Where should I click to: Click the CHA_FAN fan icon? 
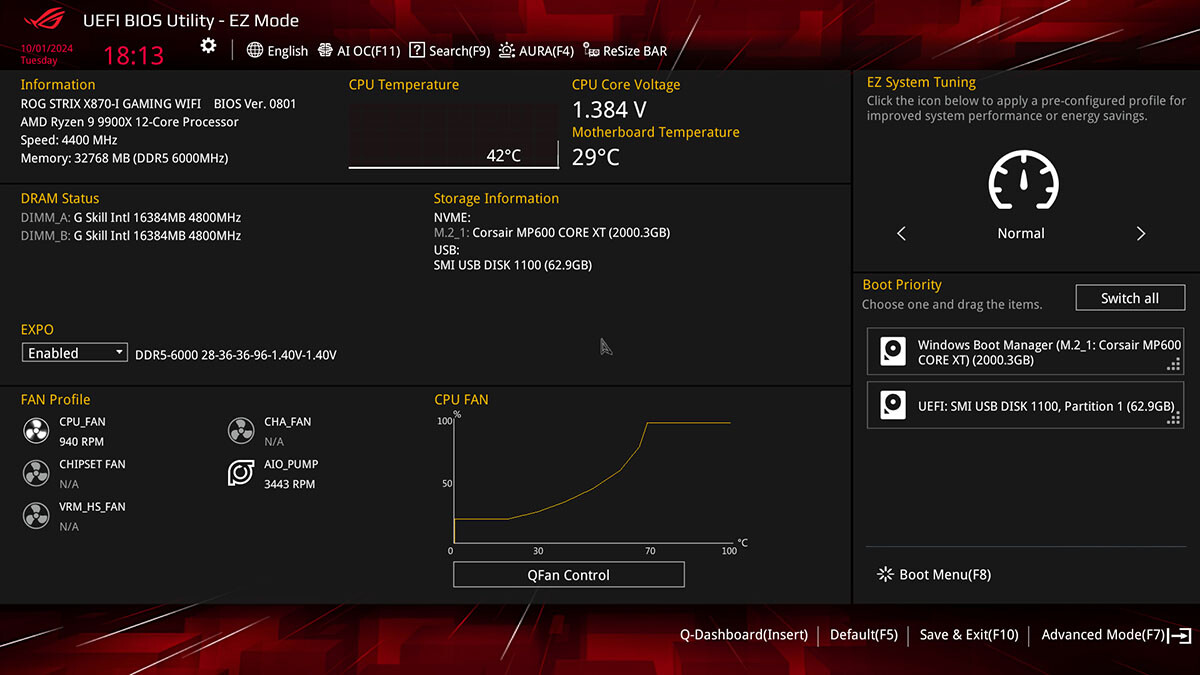(x=241, y=431)
